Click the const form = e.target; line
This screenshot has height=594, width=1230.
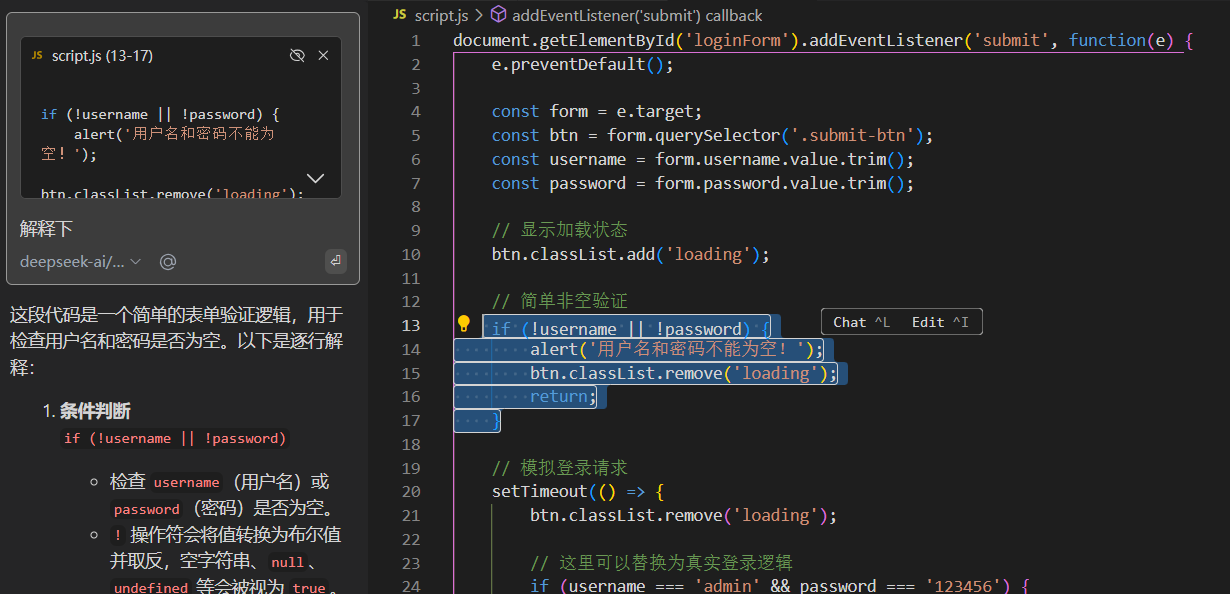[597, 111]
